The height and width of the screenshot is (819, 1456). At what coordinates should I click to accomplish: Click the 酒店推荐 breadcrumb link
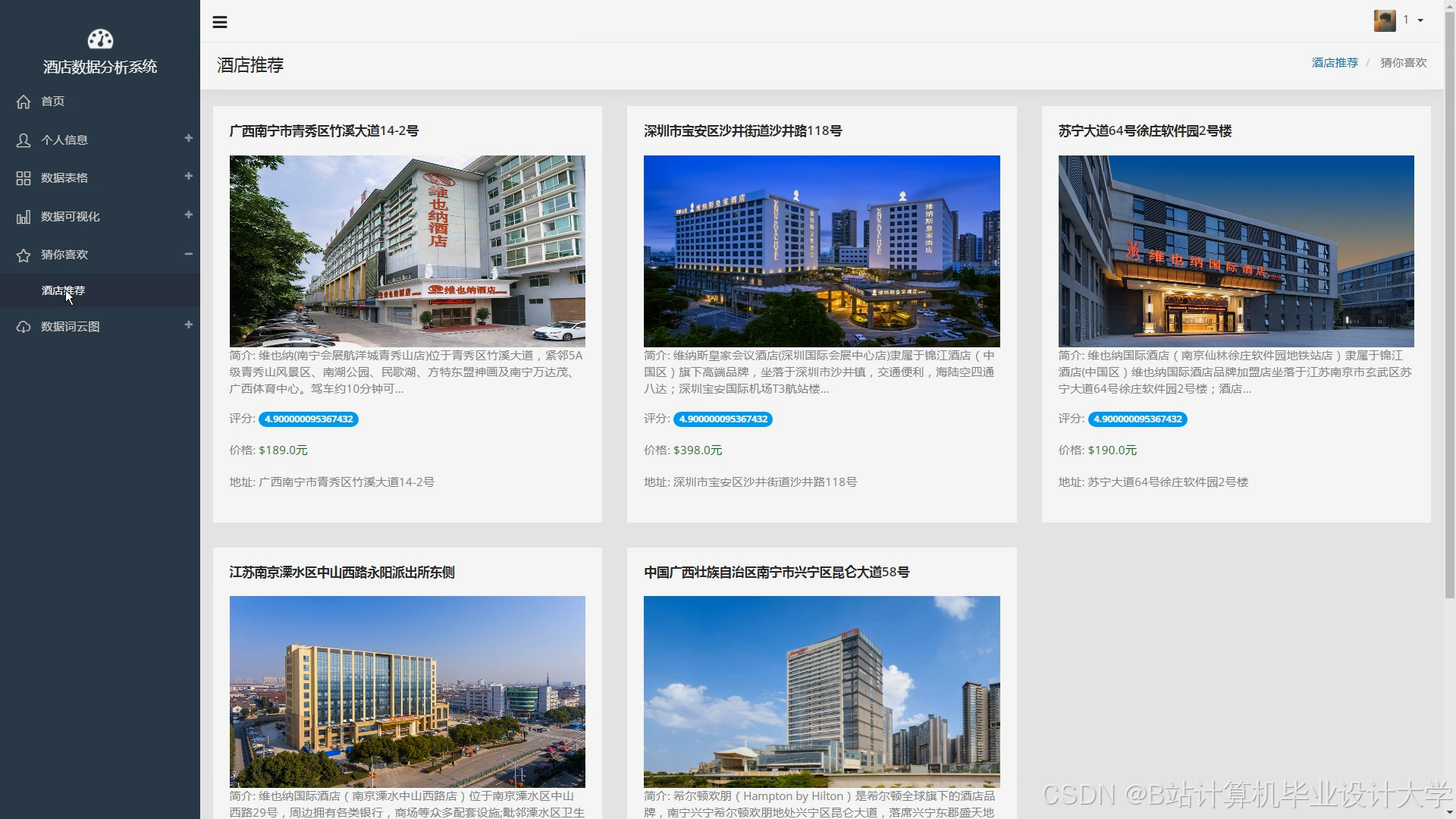[1334, 62]
